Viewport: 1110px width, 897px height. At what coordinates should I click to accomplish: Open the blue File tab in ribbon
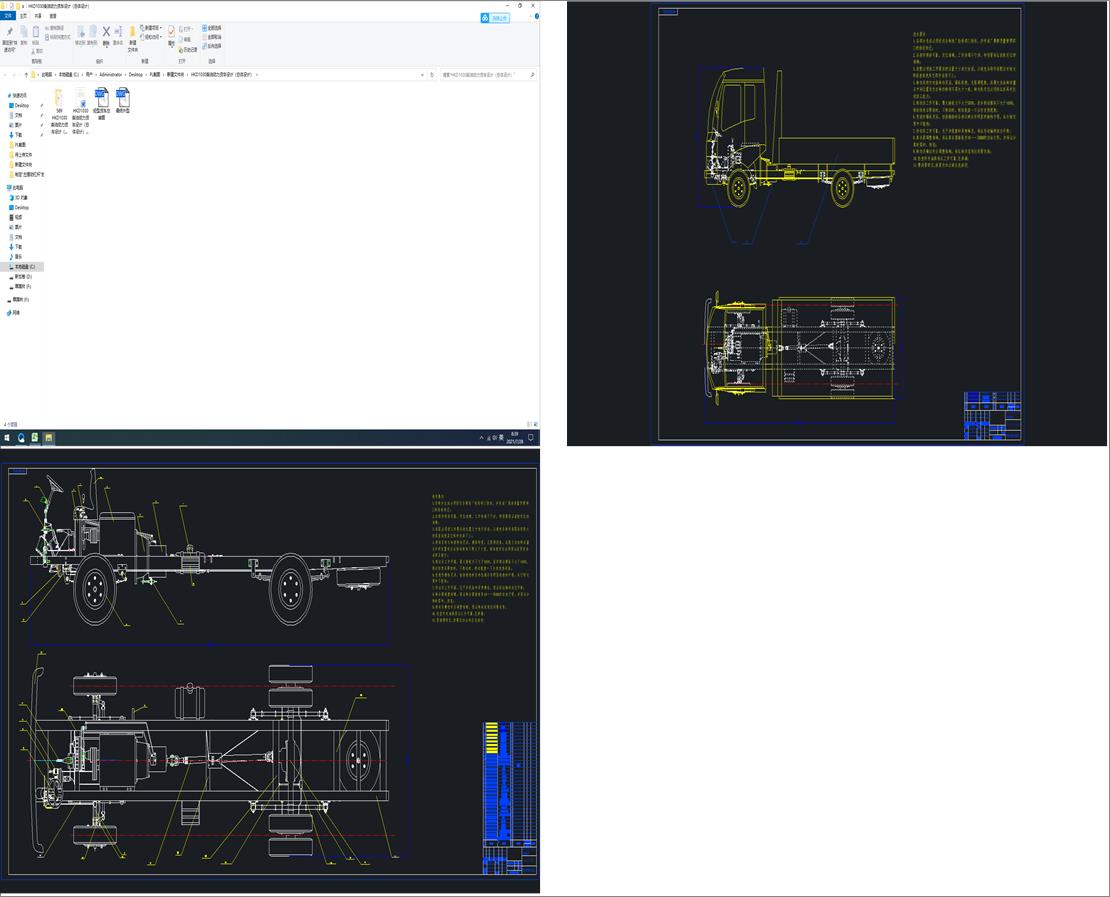(9, 16)
